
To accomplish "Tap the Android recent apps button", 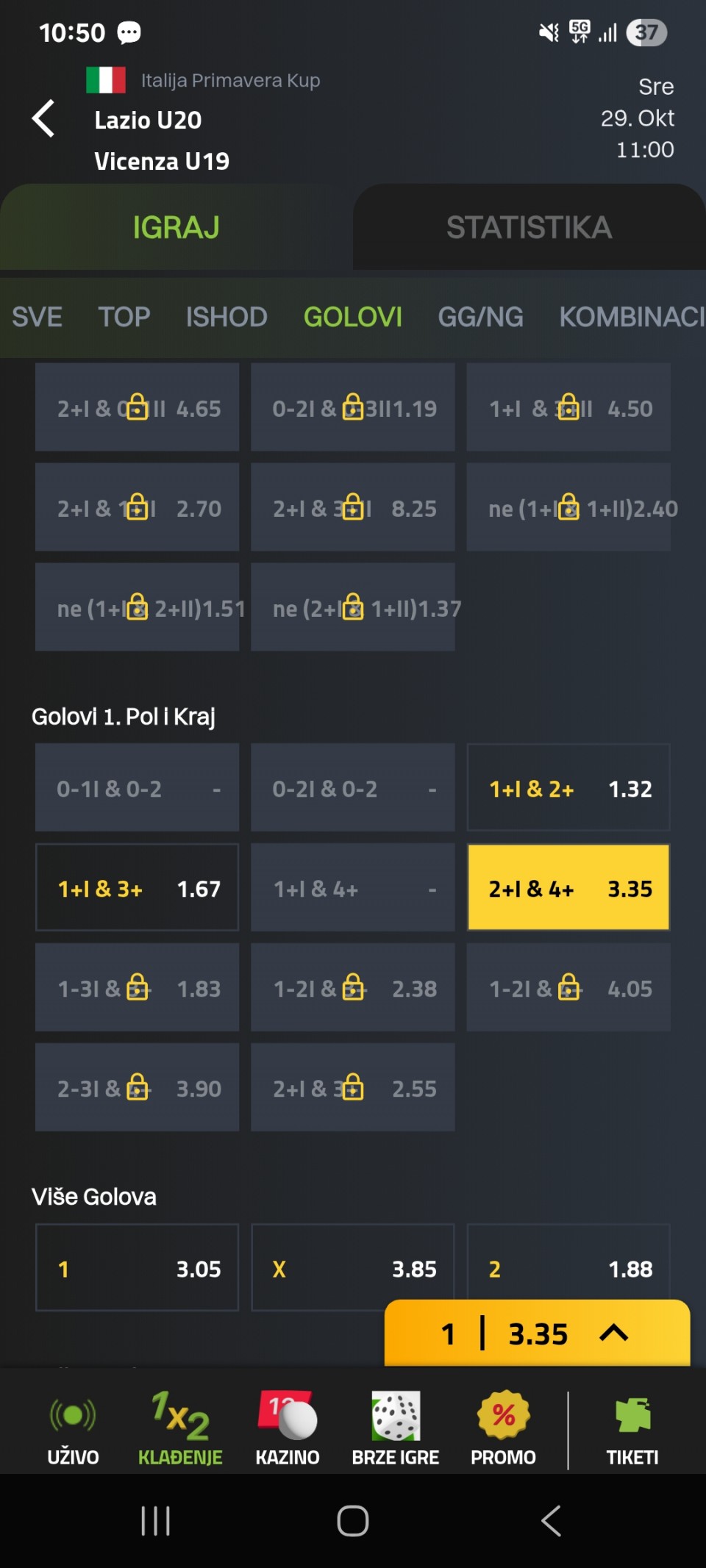I will coord(155,1521).
